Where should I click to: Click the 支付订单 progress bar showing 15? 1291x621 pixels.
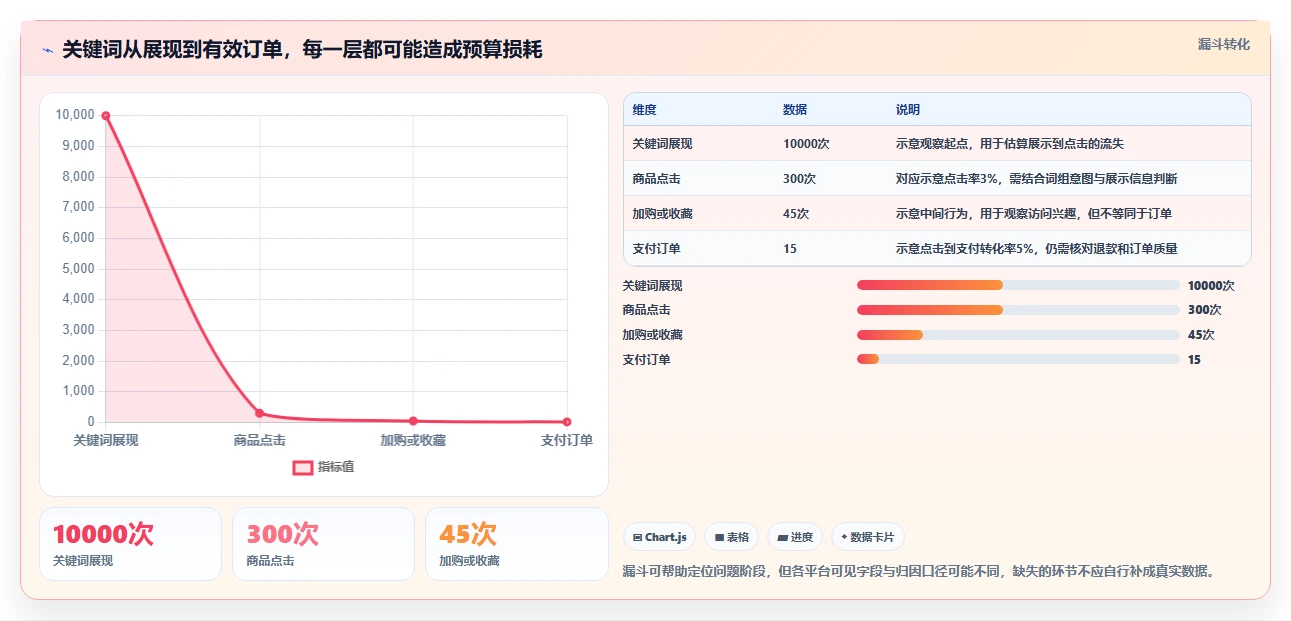(x=1018, y=359)
